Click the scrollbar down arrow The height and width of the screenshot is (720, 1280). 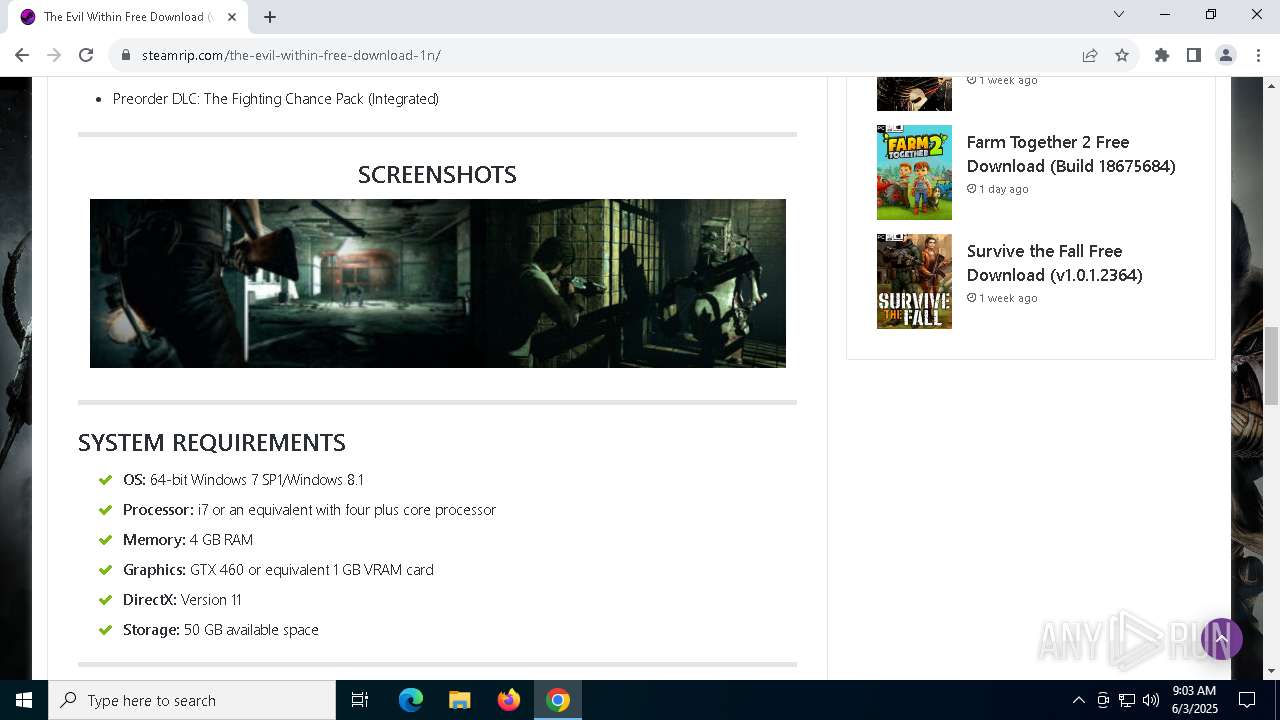pos(1271,670)
